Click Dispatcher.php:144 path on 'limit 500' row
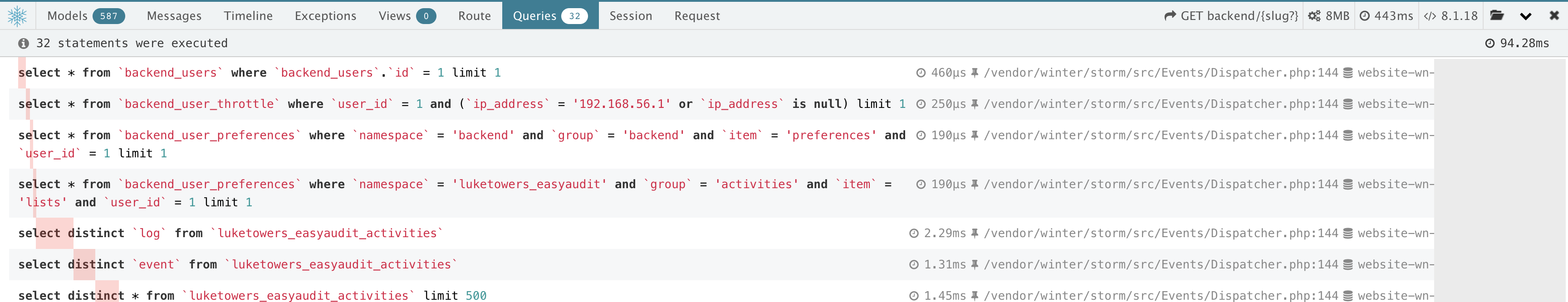The height and width of the screenshot is (302, 1568). [1161, 295]
